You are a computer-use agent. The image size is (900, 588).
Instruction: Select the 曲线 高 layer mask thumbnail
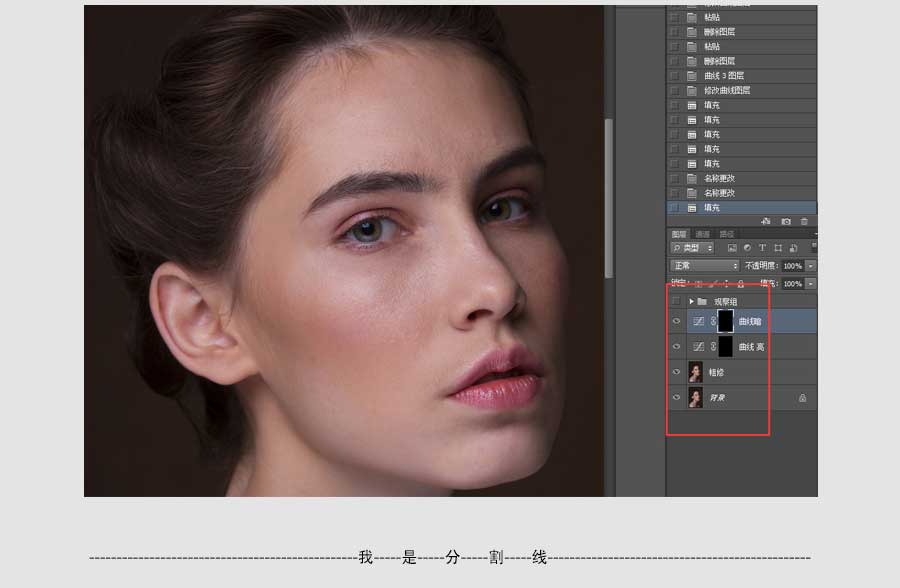725,347
